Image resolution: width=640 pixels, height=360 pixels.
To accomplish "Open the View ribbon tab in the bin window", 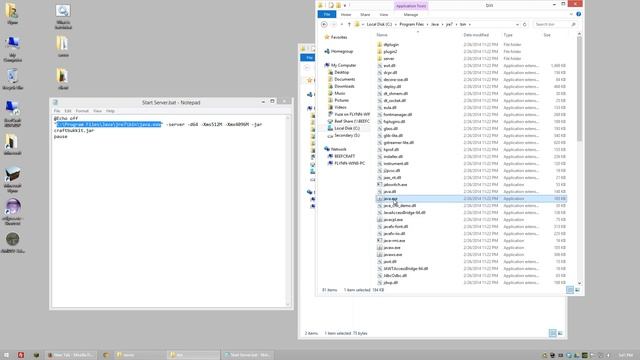I will pos(384,15).
